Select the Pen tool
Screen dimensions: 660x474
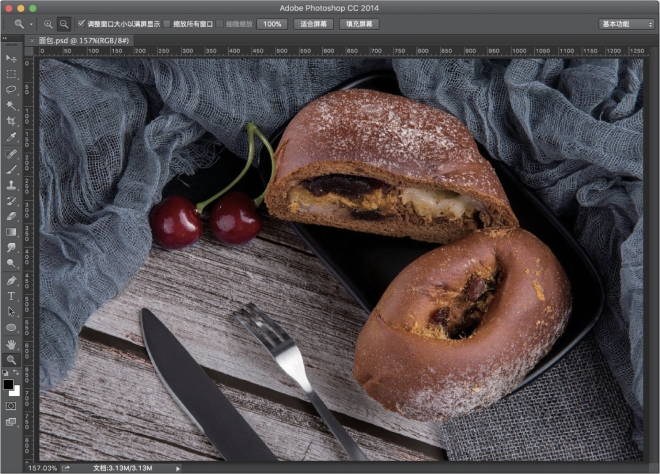tap(11, 280)
